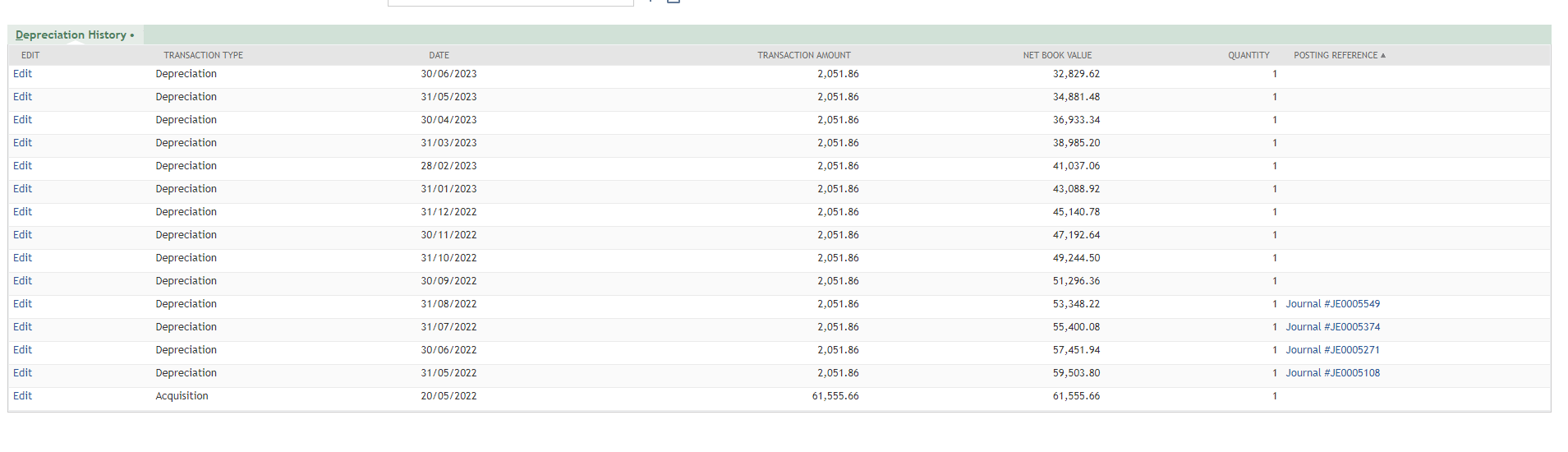Select net book value 38,985.20
1568x452 pixels.
(x=1076, y=143)
